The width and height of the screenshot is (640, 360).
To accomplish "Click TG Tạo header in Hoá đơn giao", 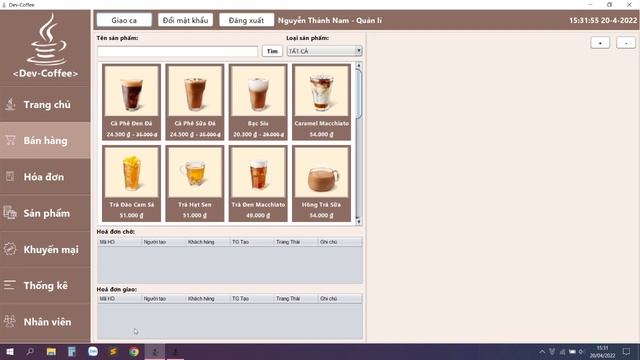I will [x=252, y=299].
